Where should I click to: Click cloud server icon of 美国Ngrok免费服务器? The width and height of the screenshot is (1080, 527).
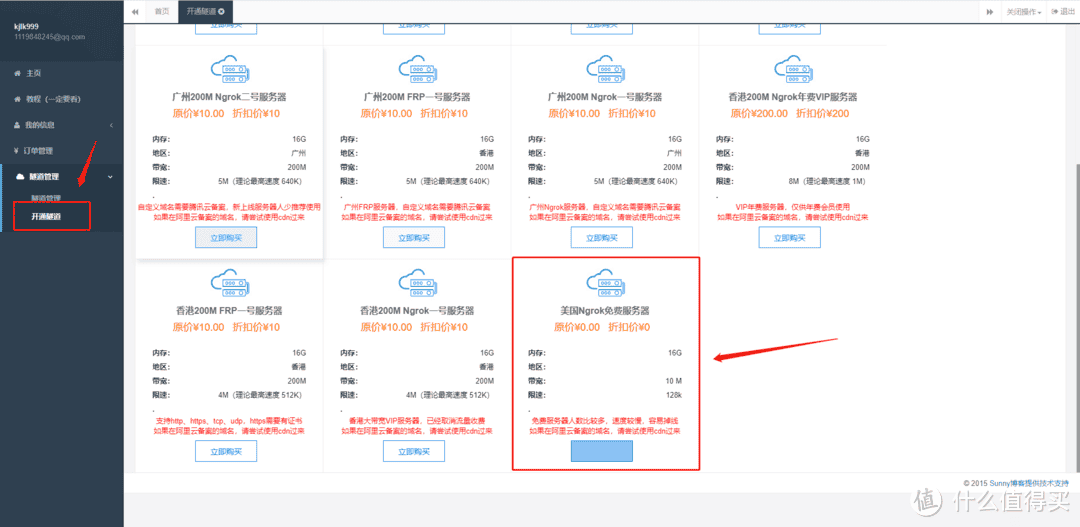(605, 283)
